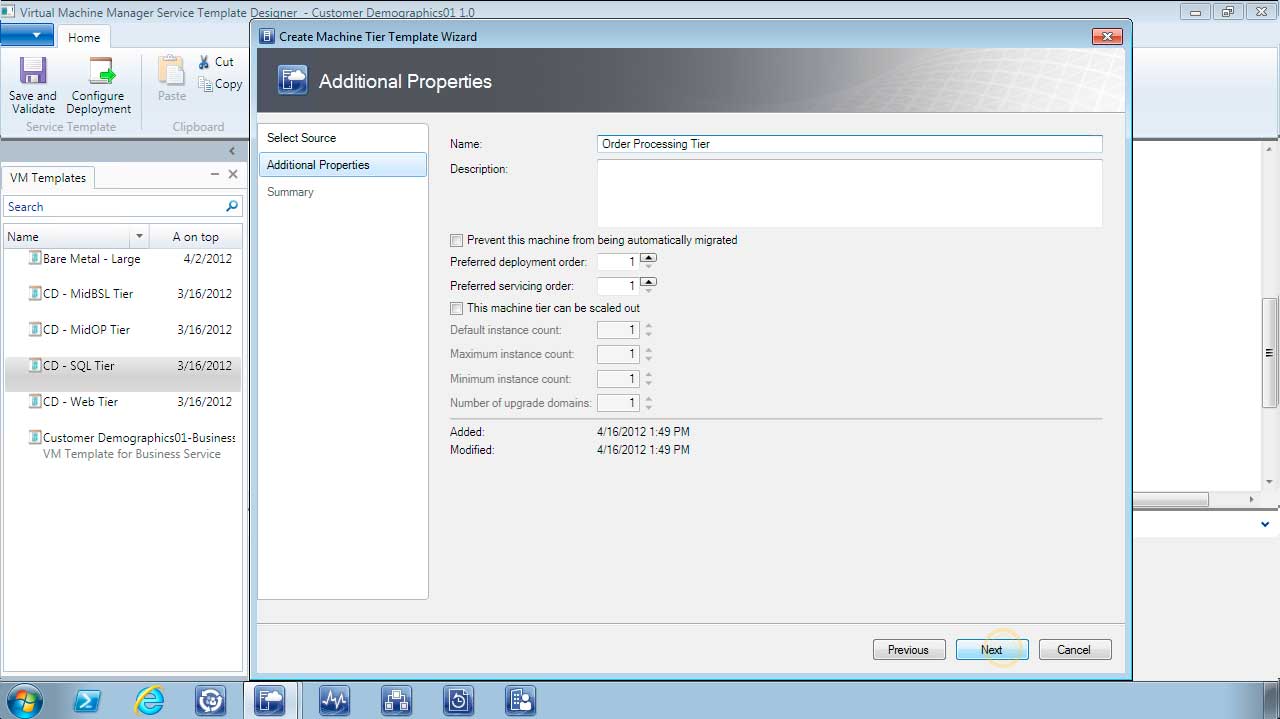Click the horizontal scrollbar right arrow in designer
Screen dimensions: 1280x719
1252,499
